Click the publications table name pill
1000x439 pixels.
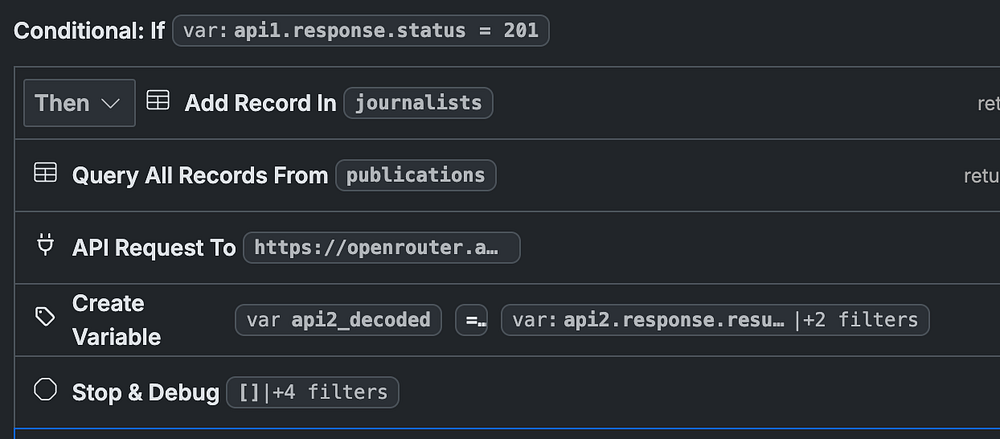tap(415, 175)
